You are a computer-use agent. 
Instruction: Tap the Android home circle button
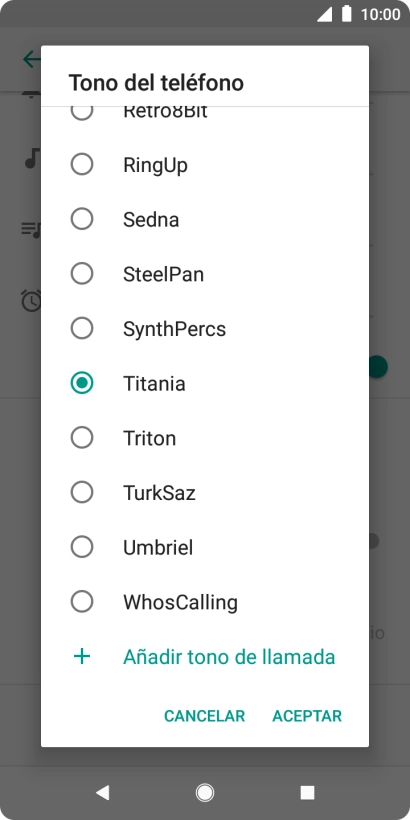pos(205,793)
